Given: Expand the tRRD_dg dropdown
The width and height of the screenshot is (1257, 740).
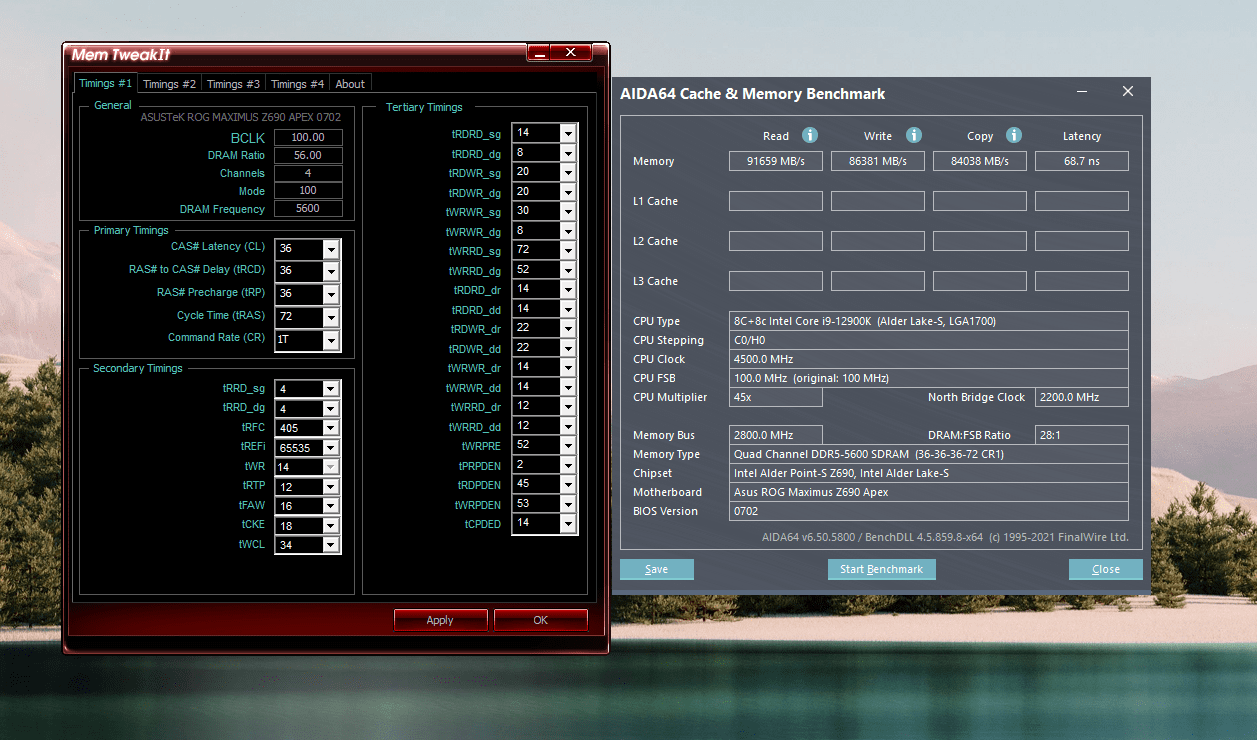Looking at the screenshot, I should (331, 409).
